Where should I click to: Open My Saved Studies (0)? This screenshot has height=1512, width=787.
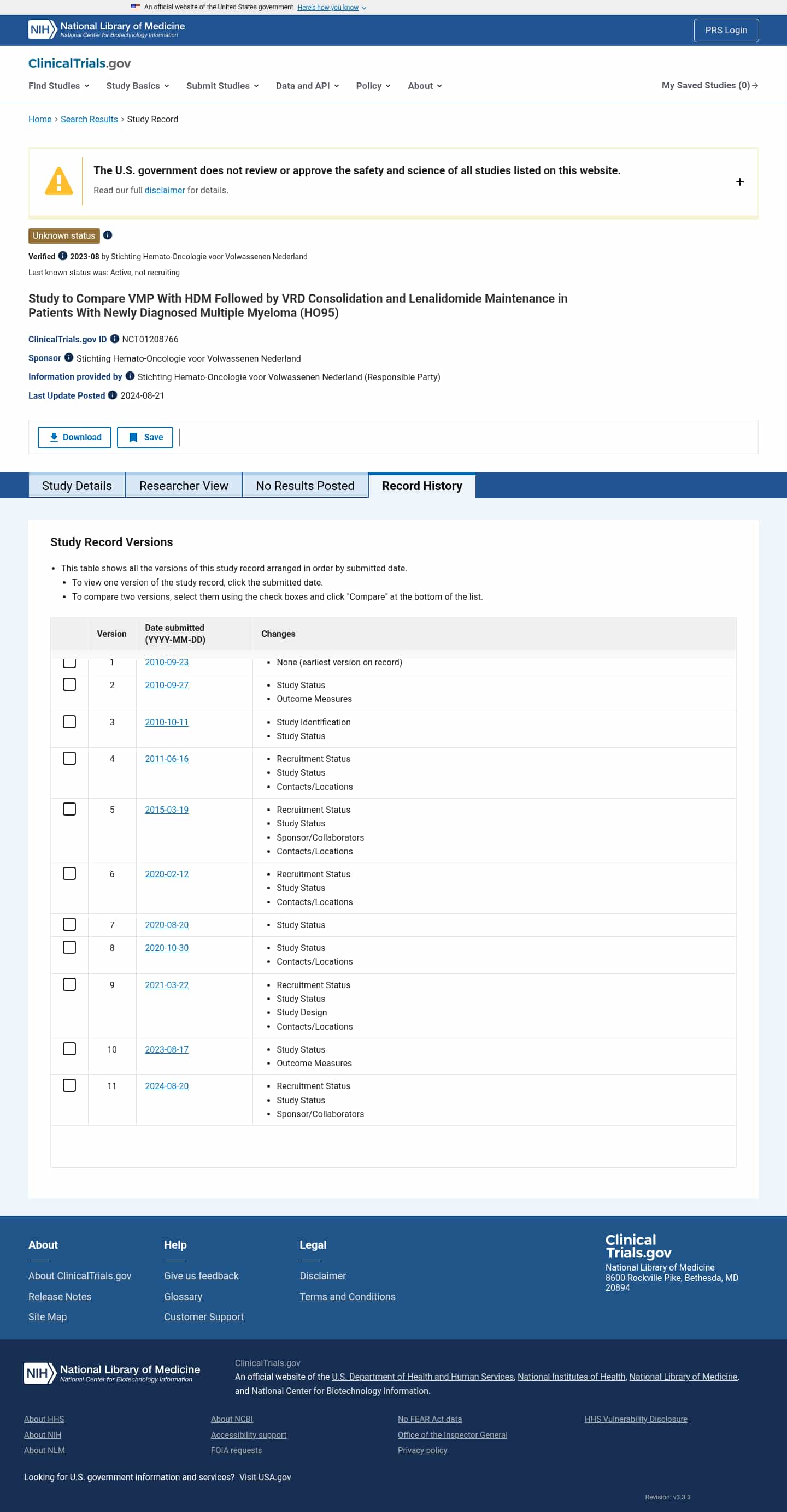(x=709, y=86)
